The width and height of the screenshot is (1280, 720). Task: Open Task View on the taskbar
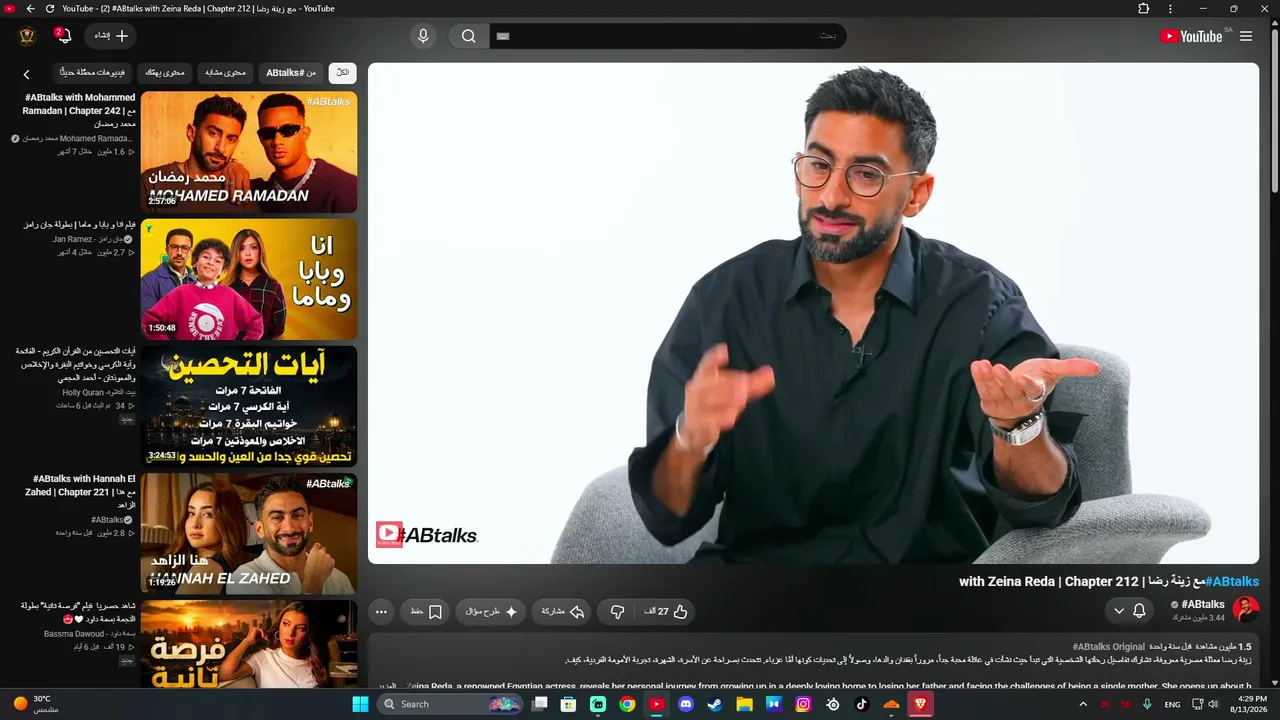[541, 704]
